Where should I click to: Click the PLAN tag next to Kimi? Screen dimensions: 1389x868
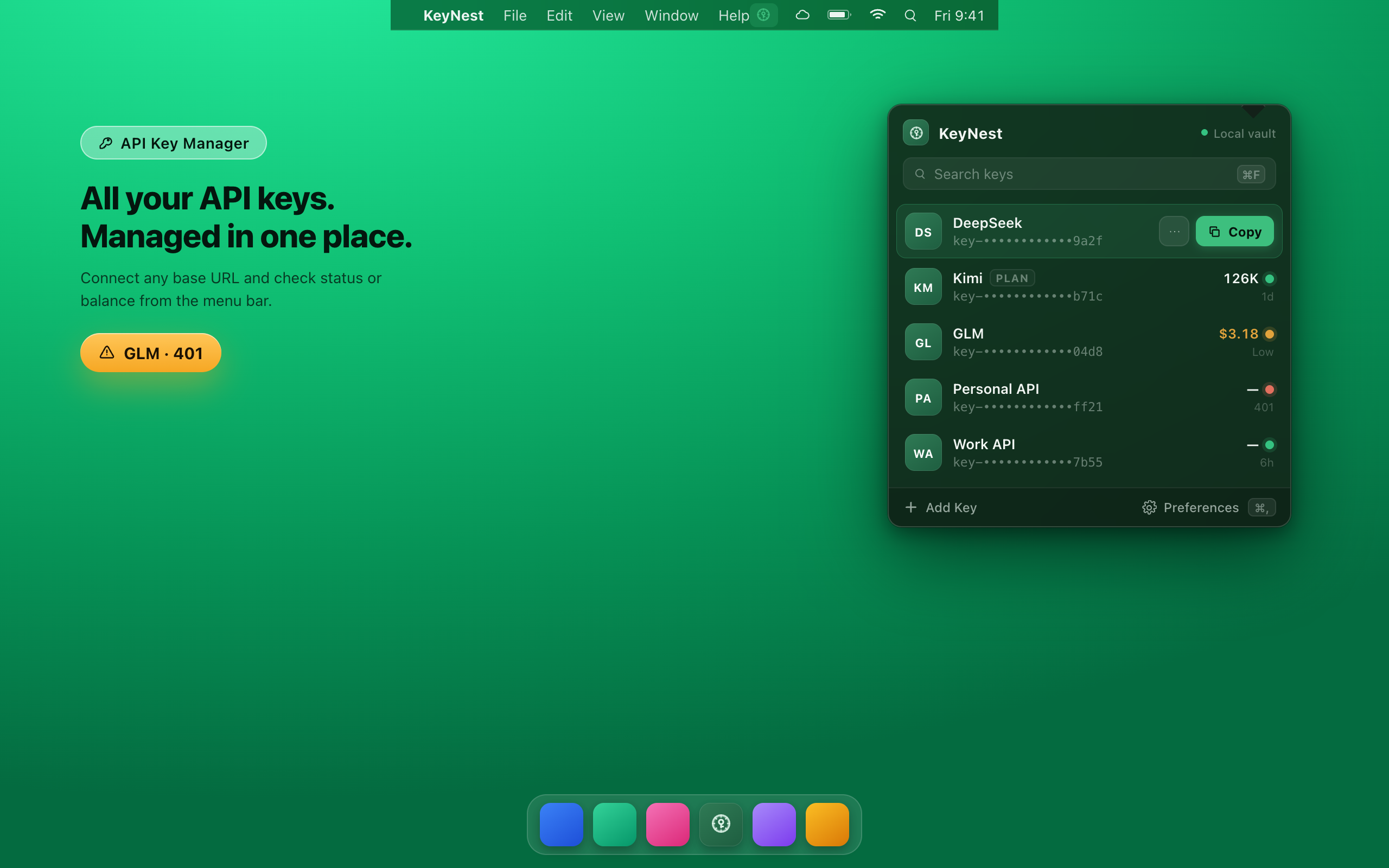pyautogui.click(x=1012, y=278)
